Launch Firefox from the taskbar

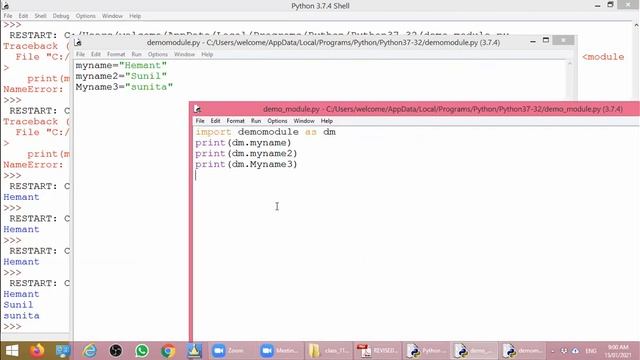[x=37, y=351]
